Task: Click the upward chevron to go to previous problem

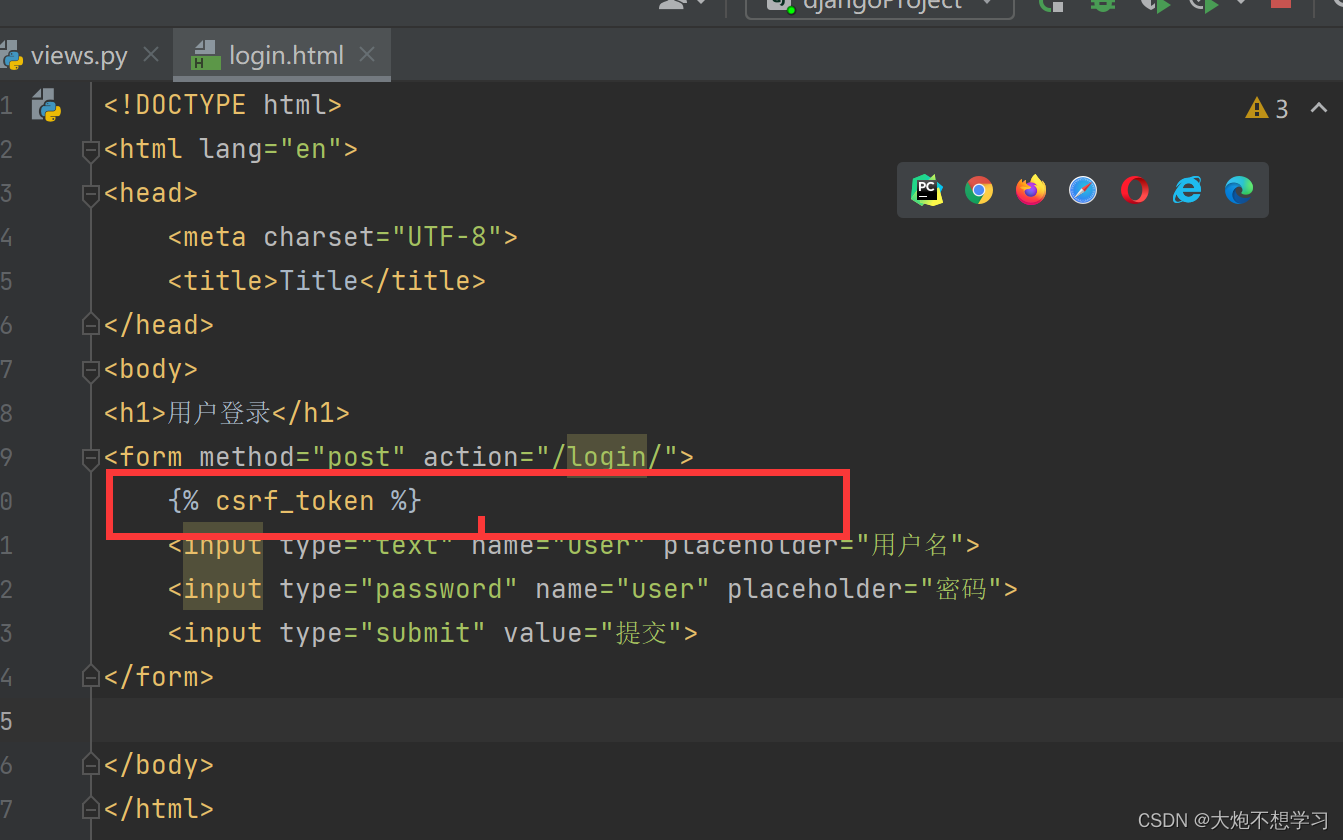Action: point(1319,108)
